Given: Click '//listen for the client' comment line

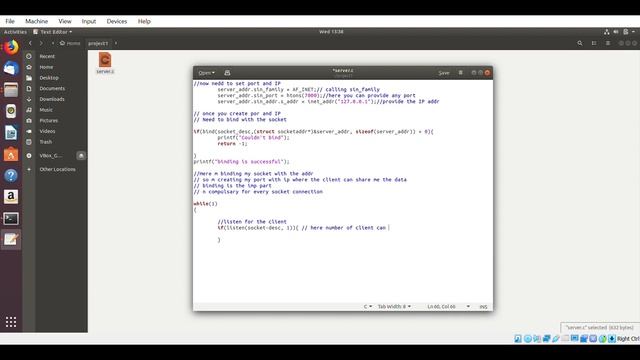Looking at the screenshot, I should tap(252, 222).
